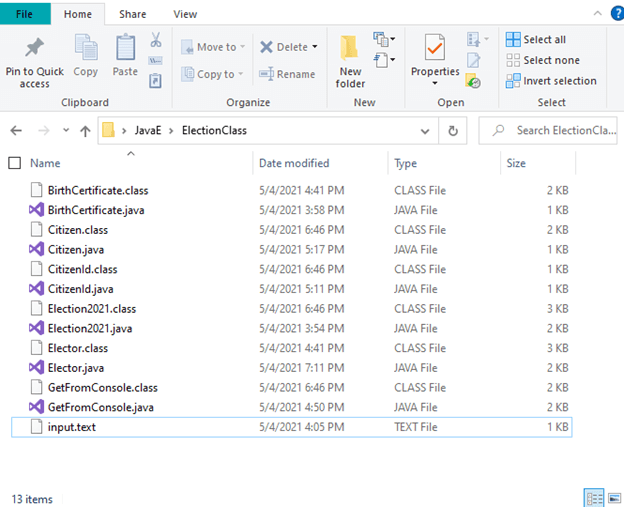The height and width of the screenshot is (507, 624).
Task: Switch to the Home ribbon tab
Action: click(78, 14)
